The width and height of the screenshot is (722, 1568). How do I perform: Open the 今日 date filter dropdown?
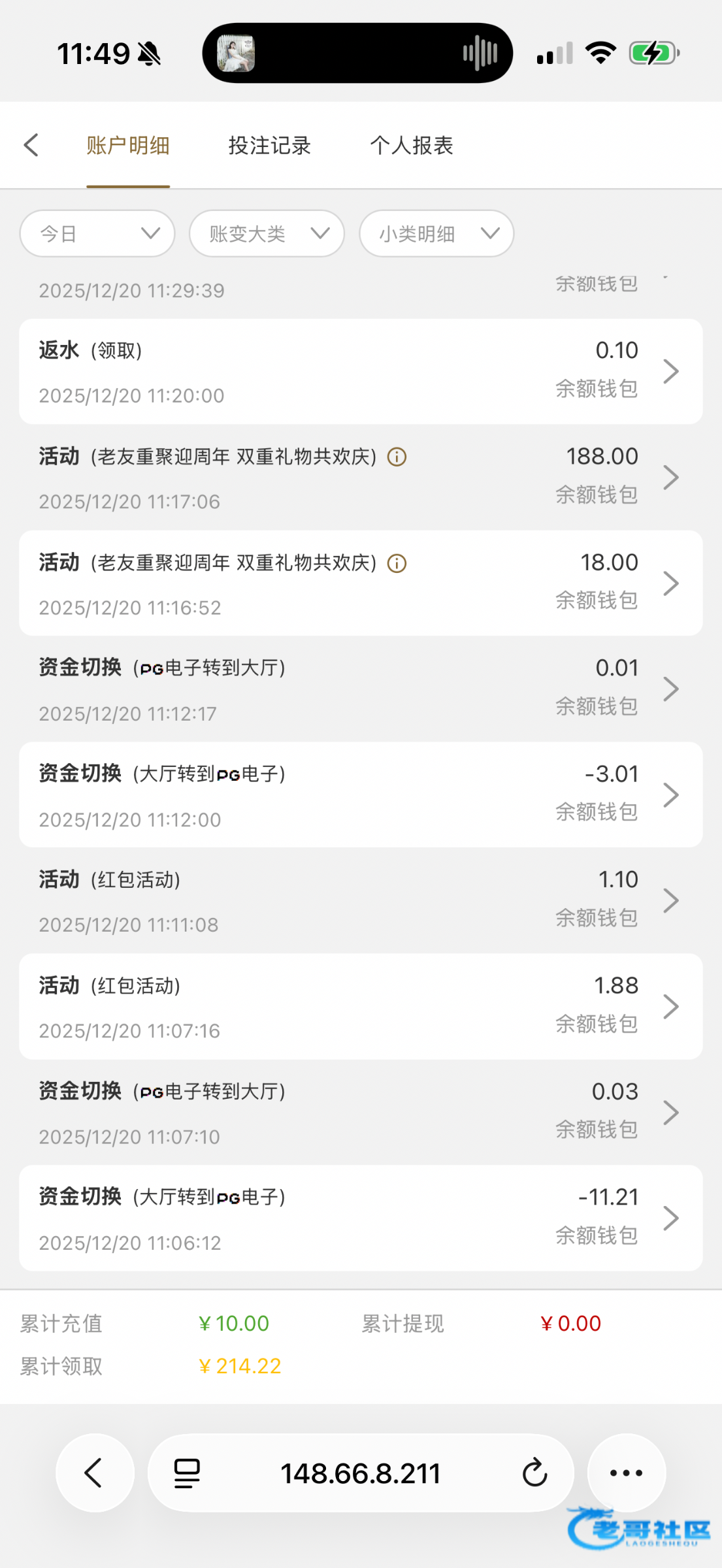(x=97, y=233)
